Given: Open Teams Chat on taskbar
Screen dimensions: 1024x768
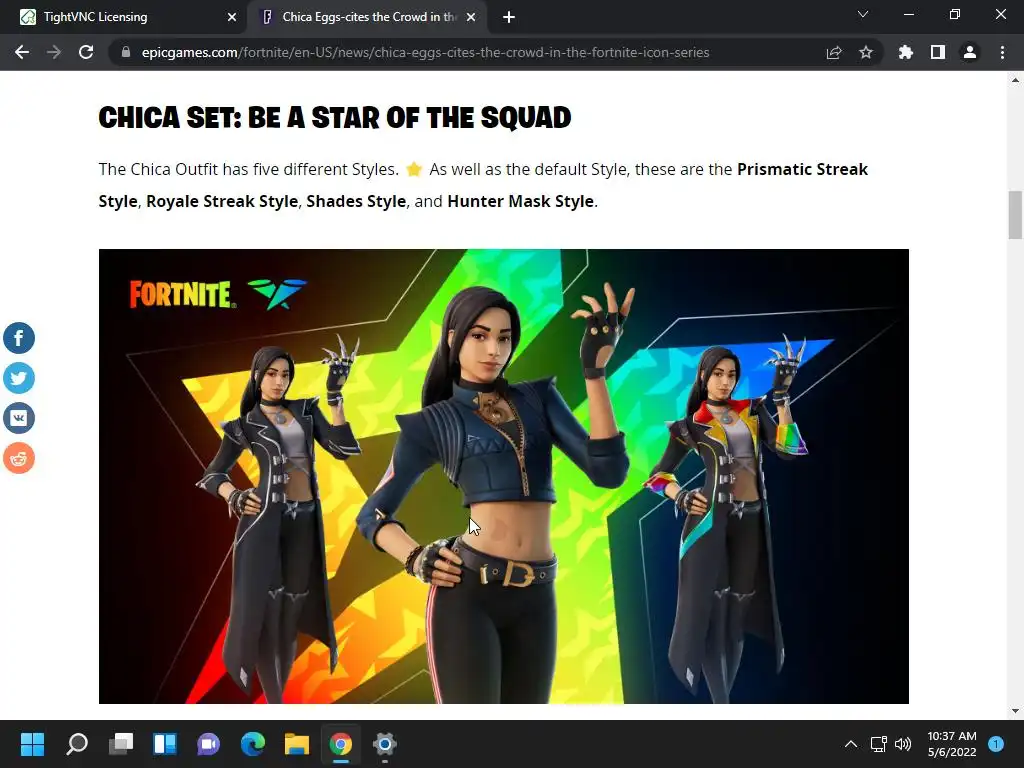Looking at the screenshot, I should 208,744.
